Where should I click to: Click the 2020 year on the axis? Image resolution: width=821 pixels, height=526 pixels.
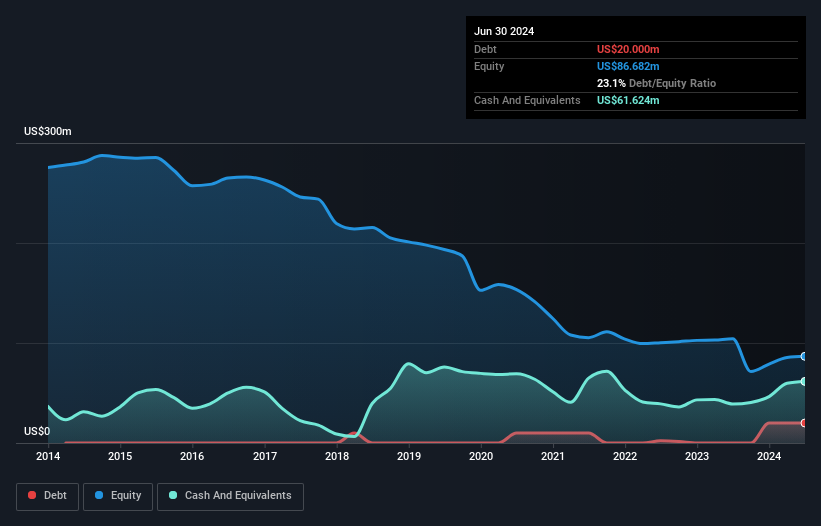(481, 457)
